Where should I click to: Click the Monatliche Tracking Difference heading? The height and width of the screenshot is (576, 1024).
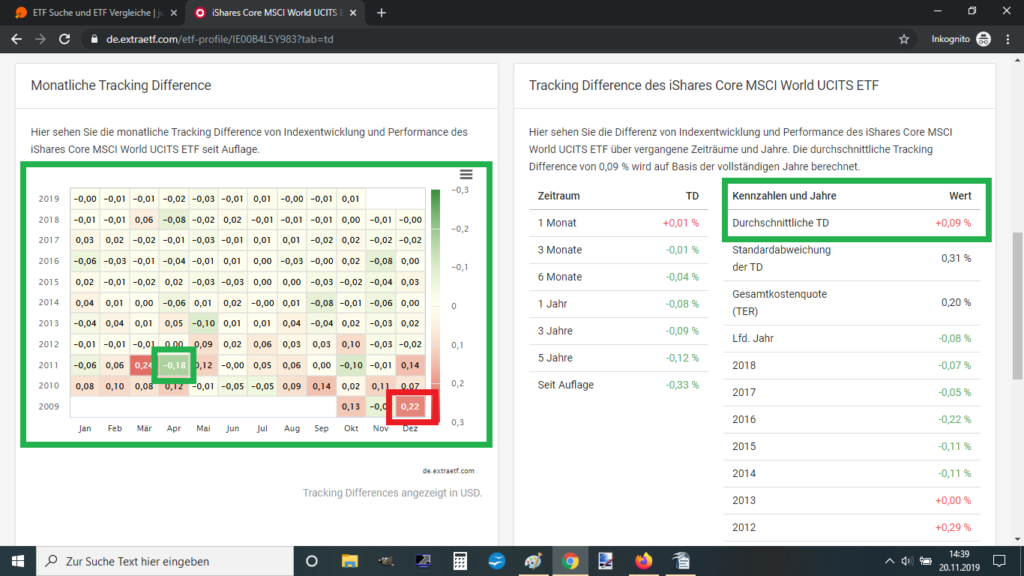pos(121,86)
